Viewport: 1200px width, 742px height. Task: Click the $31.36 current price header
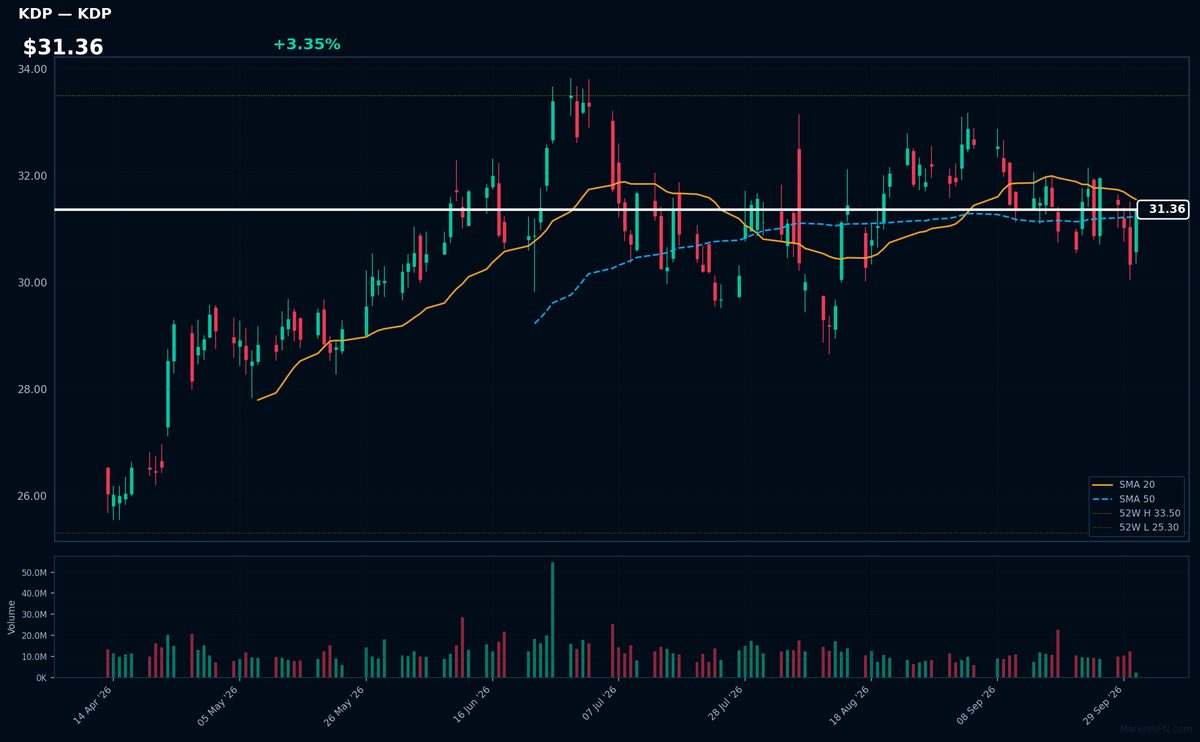[63, 47]
